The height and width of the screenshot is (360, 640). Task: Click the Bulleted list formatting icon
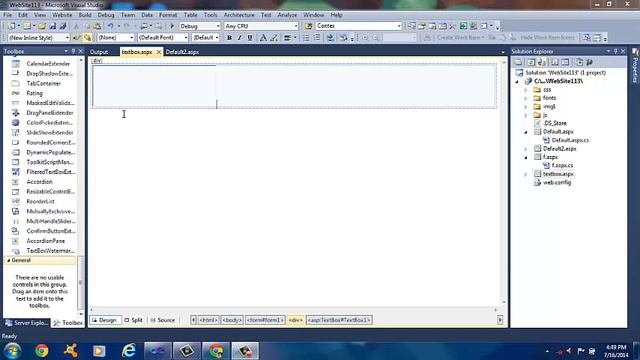pyautogui.click(x=317, y=38)
